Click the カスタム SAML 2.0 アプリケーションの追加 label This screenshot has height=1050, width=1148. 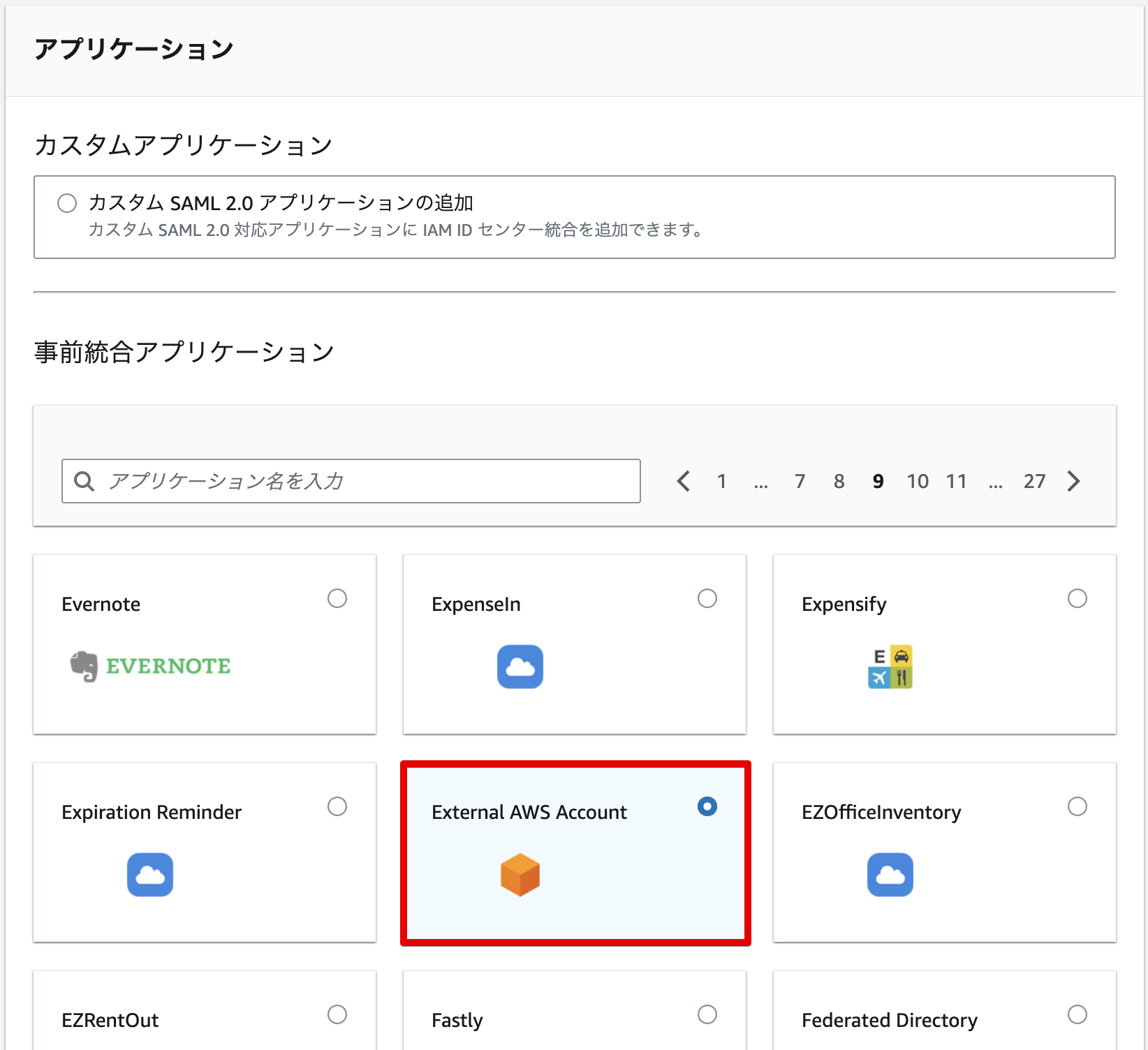tap(281, 202)
